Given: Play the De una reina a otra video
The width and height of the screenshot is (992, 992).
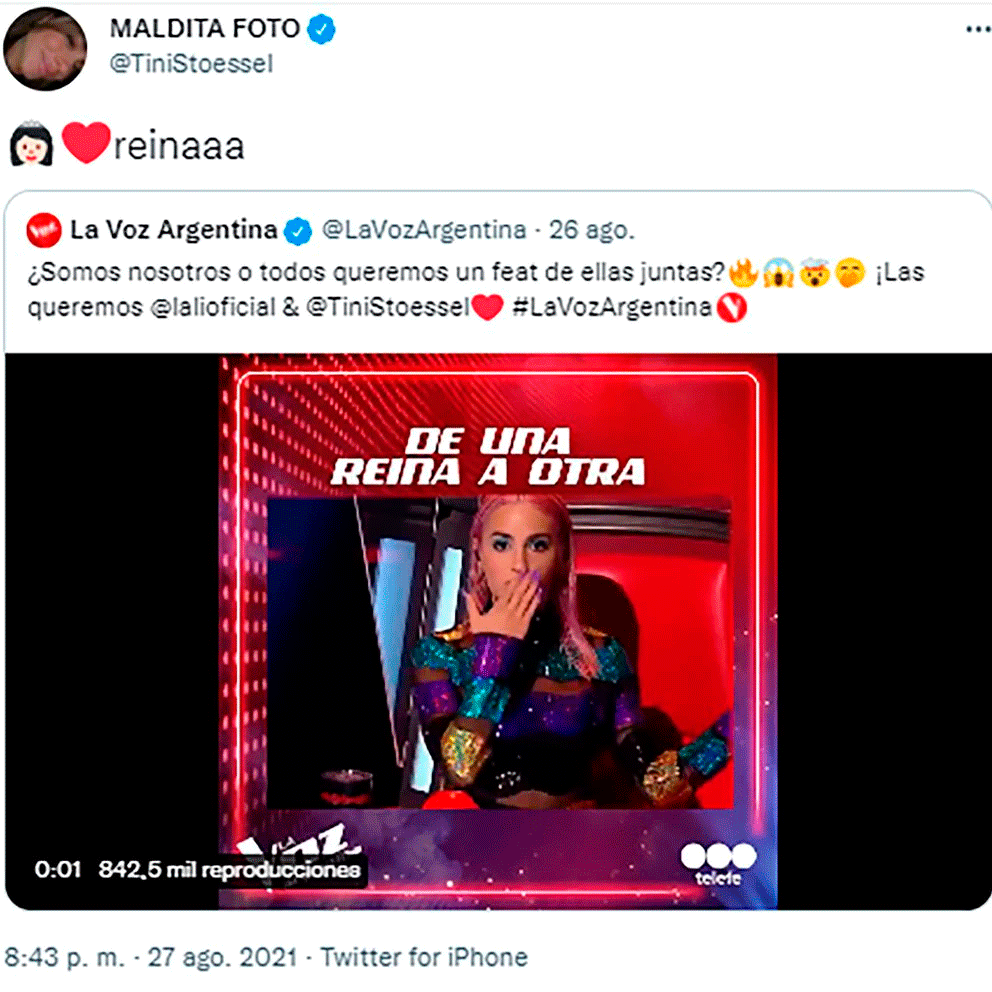Looking at the screenshot, I should pos(498,631).
